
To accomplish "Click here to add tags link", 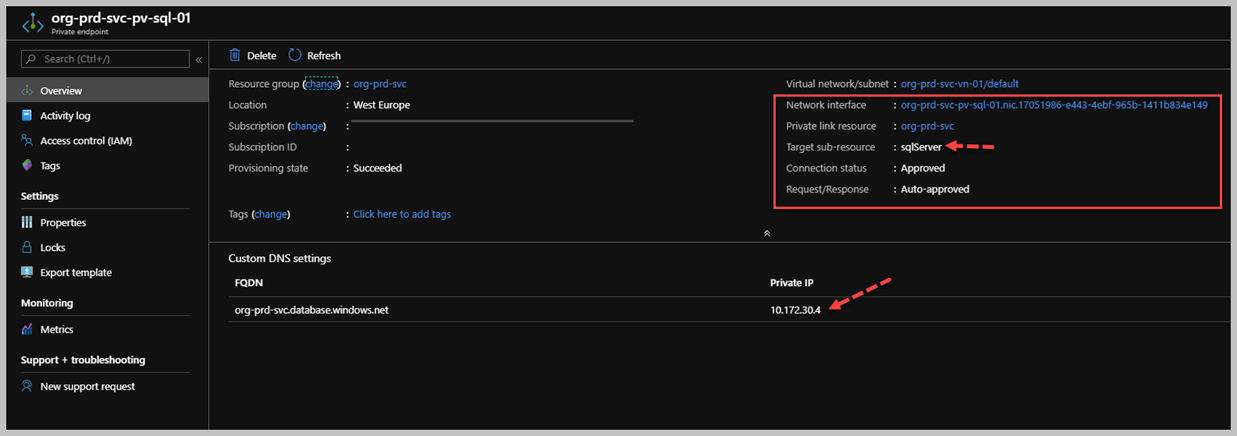I will (x=402, y=214).
